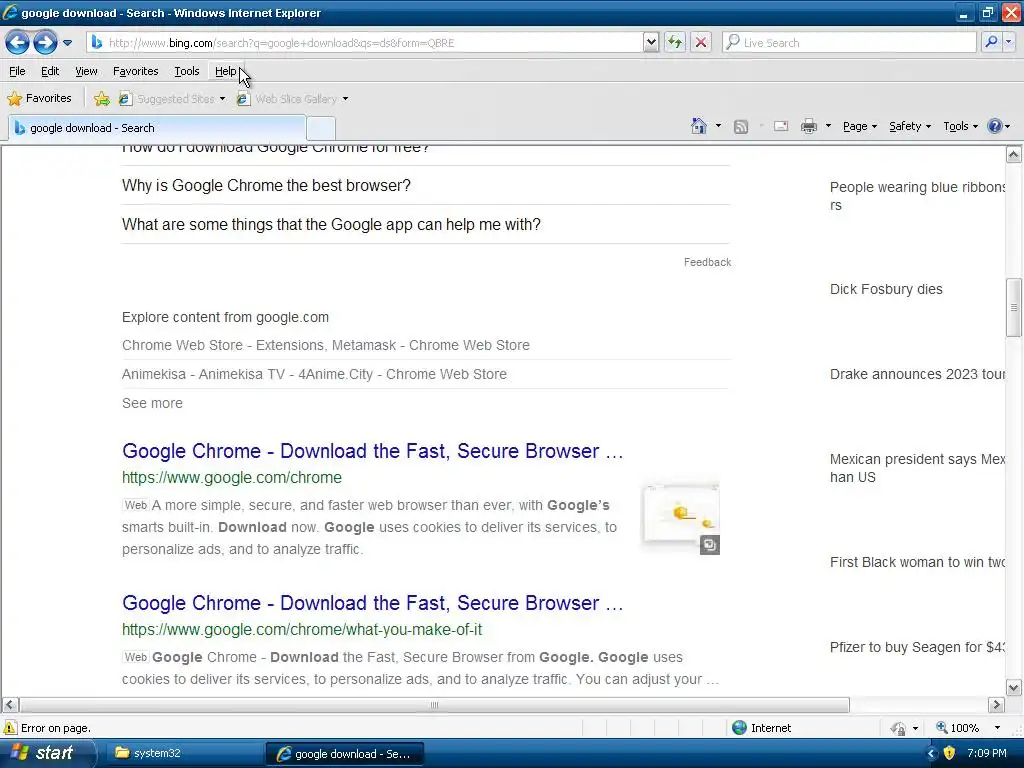Screen dimensions: 1024x768
Task: Click the vertical scrollbar down arrow
Action: [1014, 688]
